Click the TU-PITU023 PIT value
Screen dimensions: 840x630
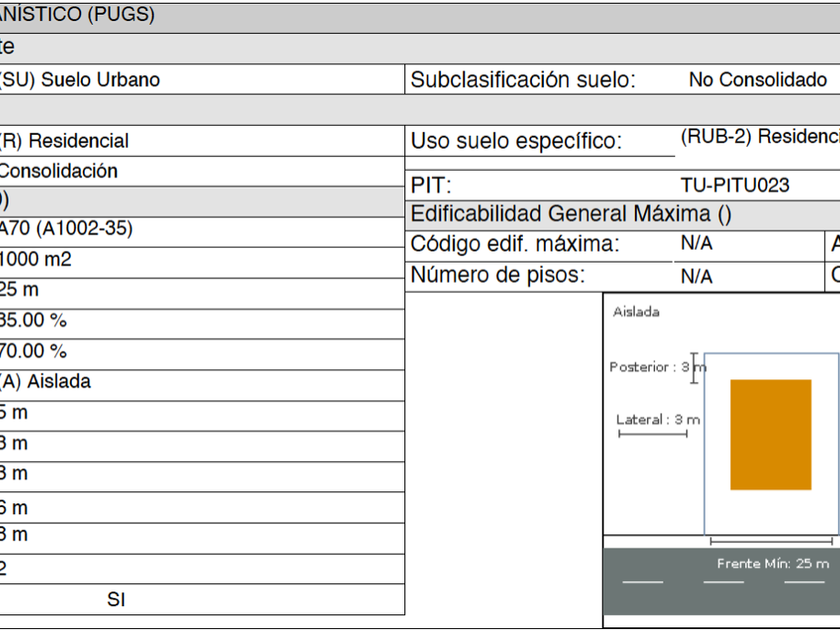coord(734,185)
